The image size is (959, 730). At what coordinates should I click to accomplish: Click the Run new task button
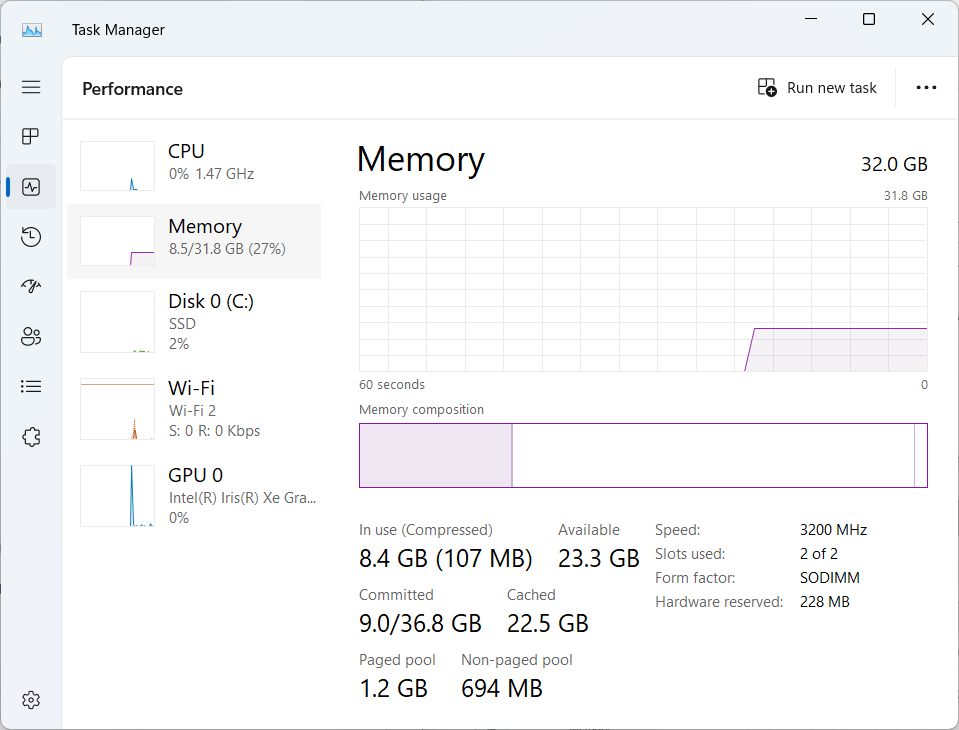[x=816, y=88]
